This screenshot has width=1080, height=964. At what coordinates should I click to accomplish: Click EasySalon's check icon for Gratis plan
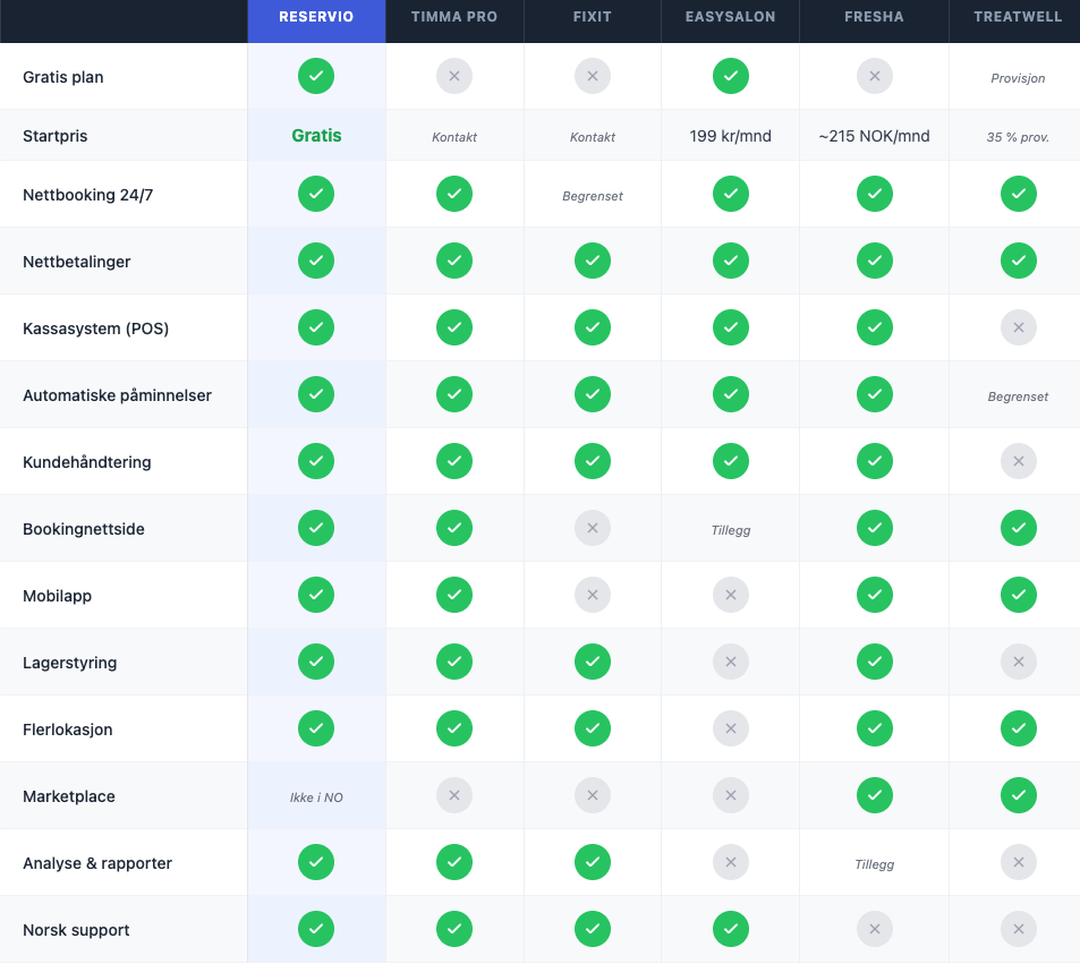731,76
